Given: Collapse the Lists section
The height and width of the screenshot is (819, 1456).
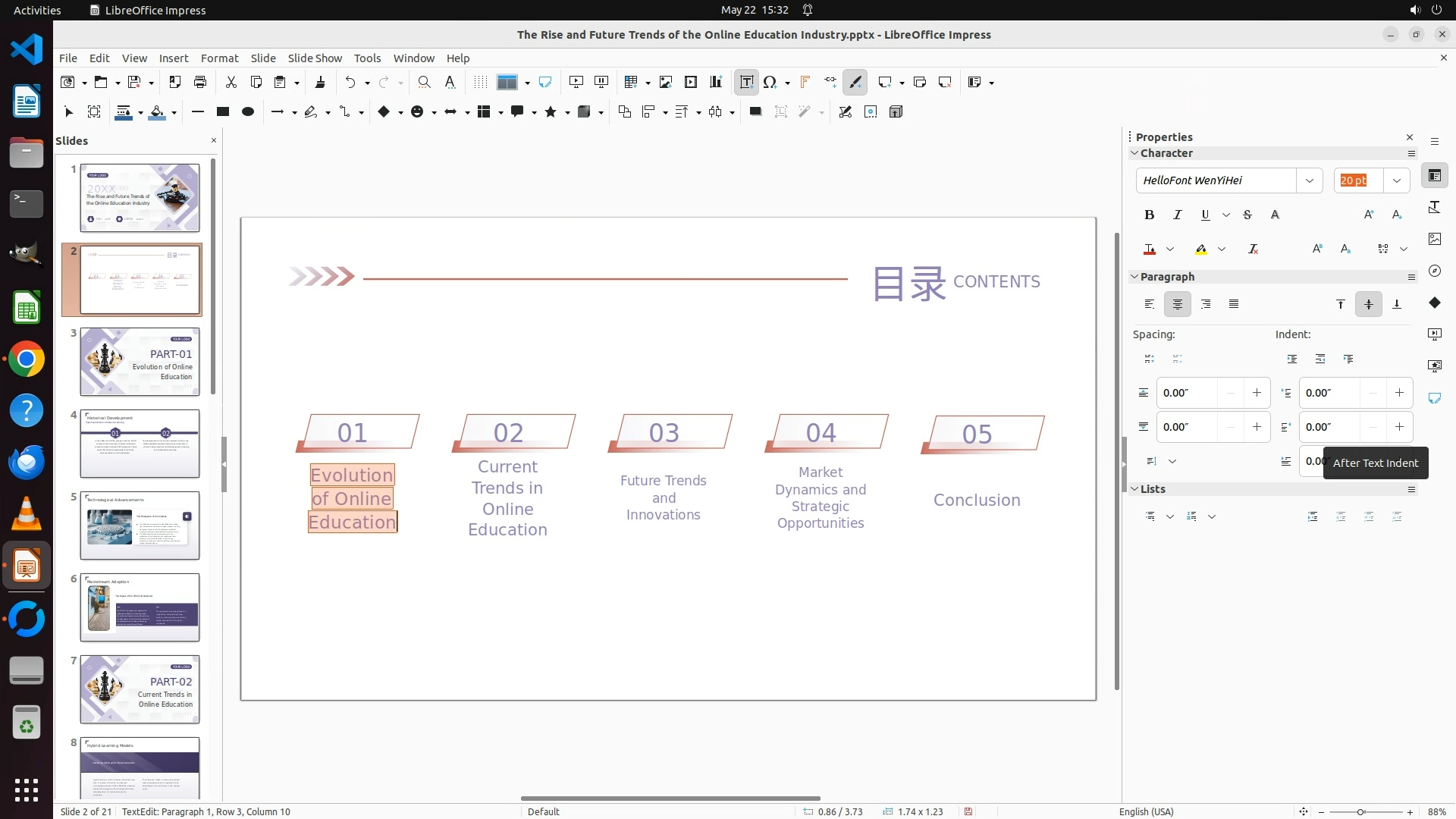Looking at the screenshot, I should point(1135,489).
